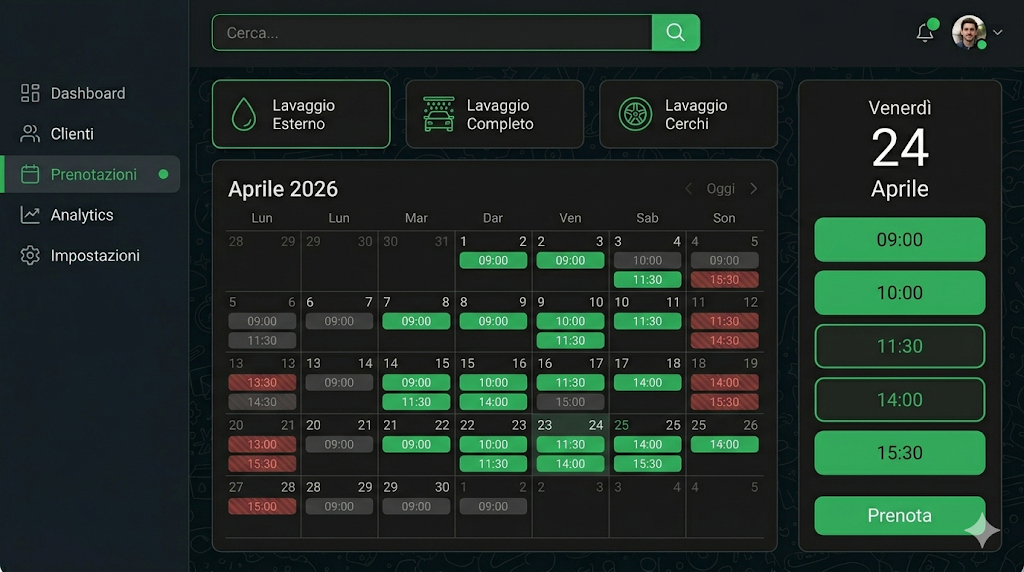
Task: Click the 10:00 slot in the 22–23 cell
Action: pyautogui.click(x=493, y=444)
